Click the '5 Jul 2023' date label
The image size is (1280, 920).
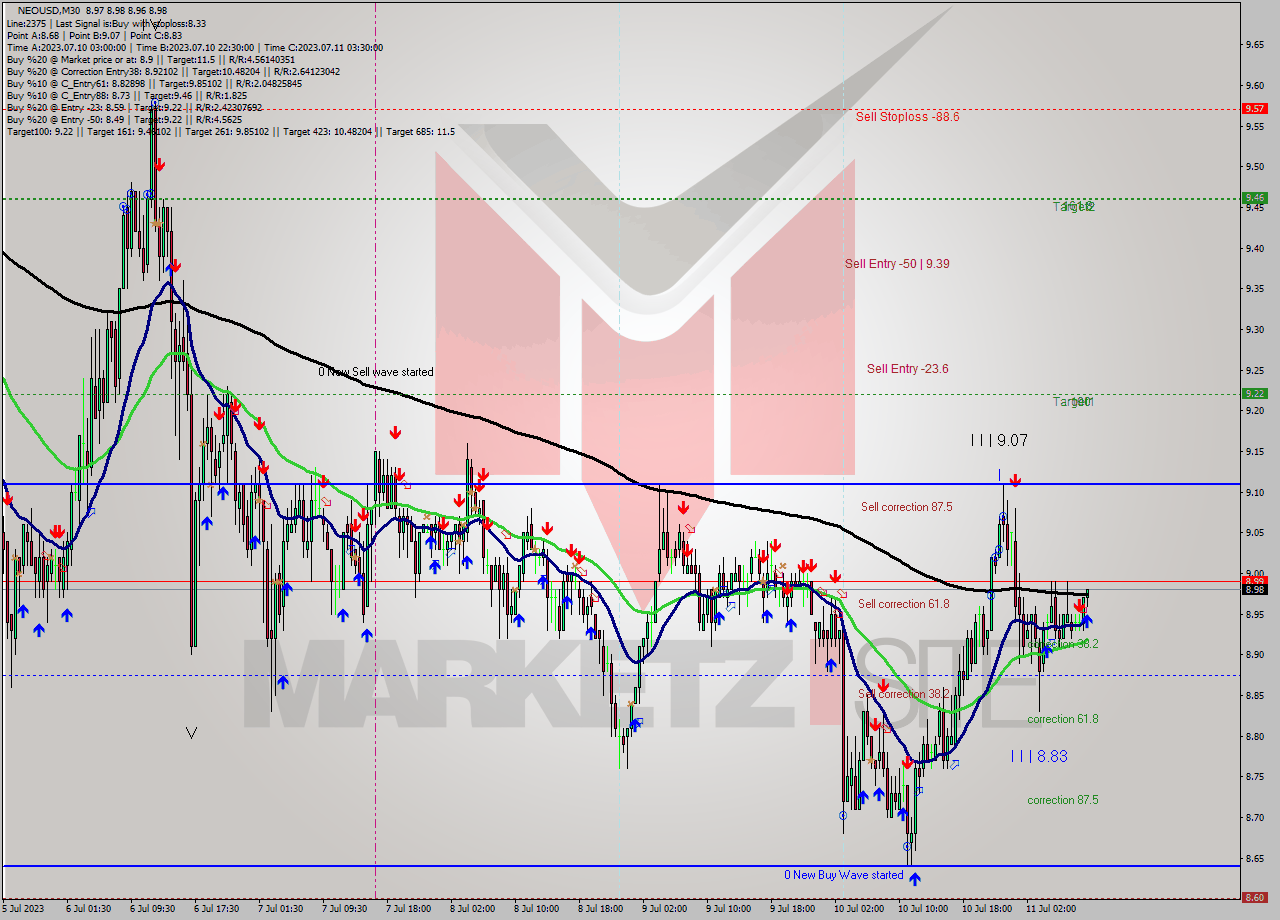pyautogui.click(x=24, y=909)
